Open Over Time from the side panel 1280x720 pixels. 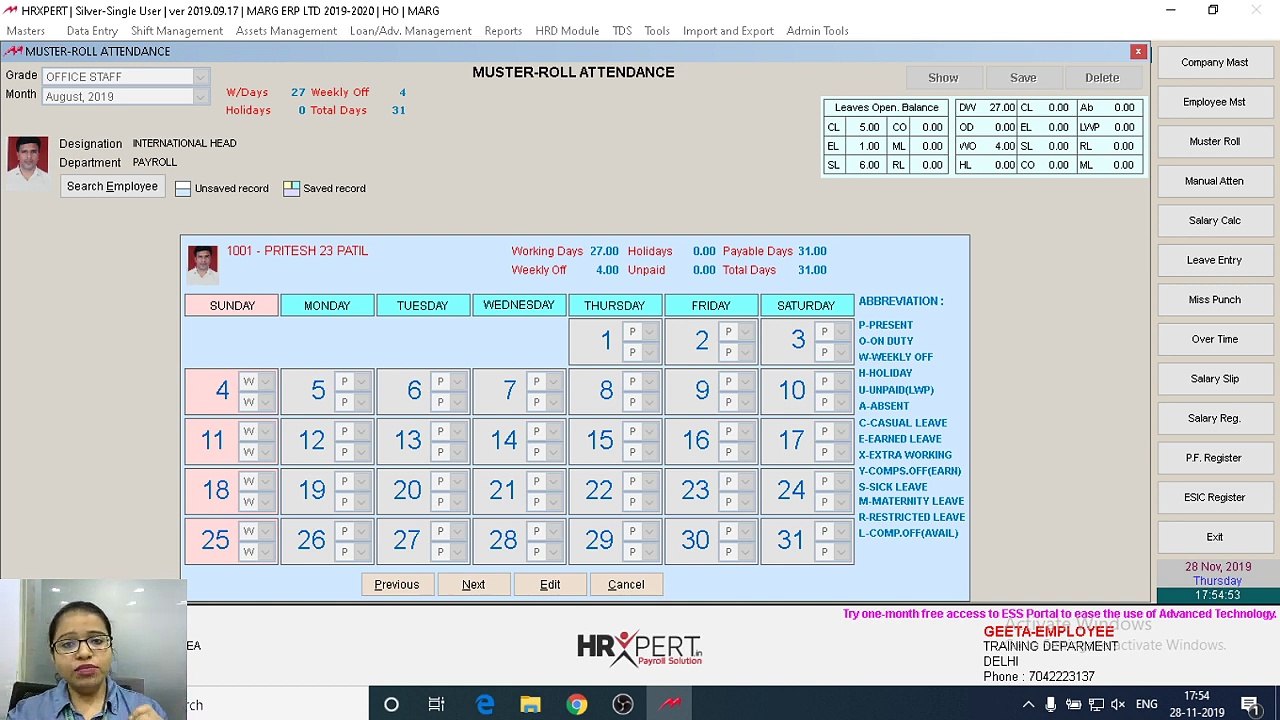tap(1214, 339)
